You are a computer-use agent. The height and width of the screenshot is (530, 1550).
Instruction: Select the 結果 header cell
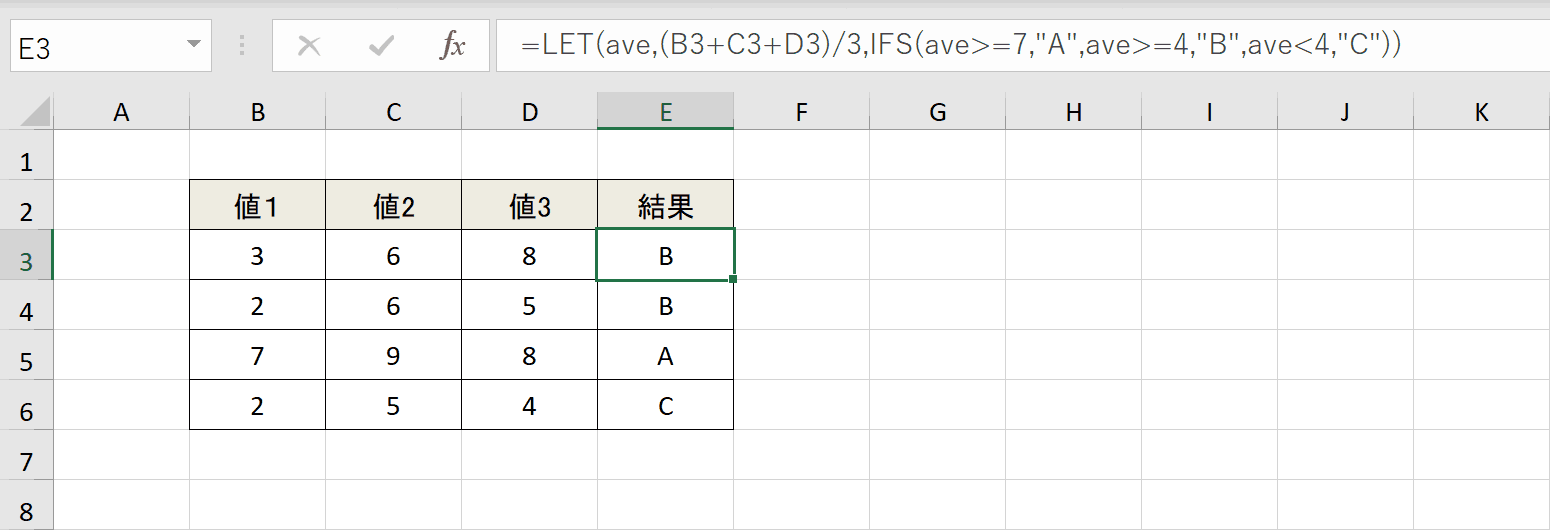[x=665, y=205]
